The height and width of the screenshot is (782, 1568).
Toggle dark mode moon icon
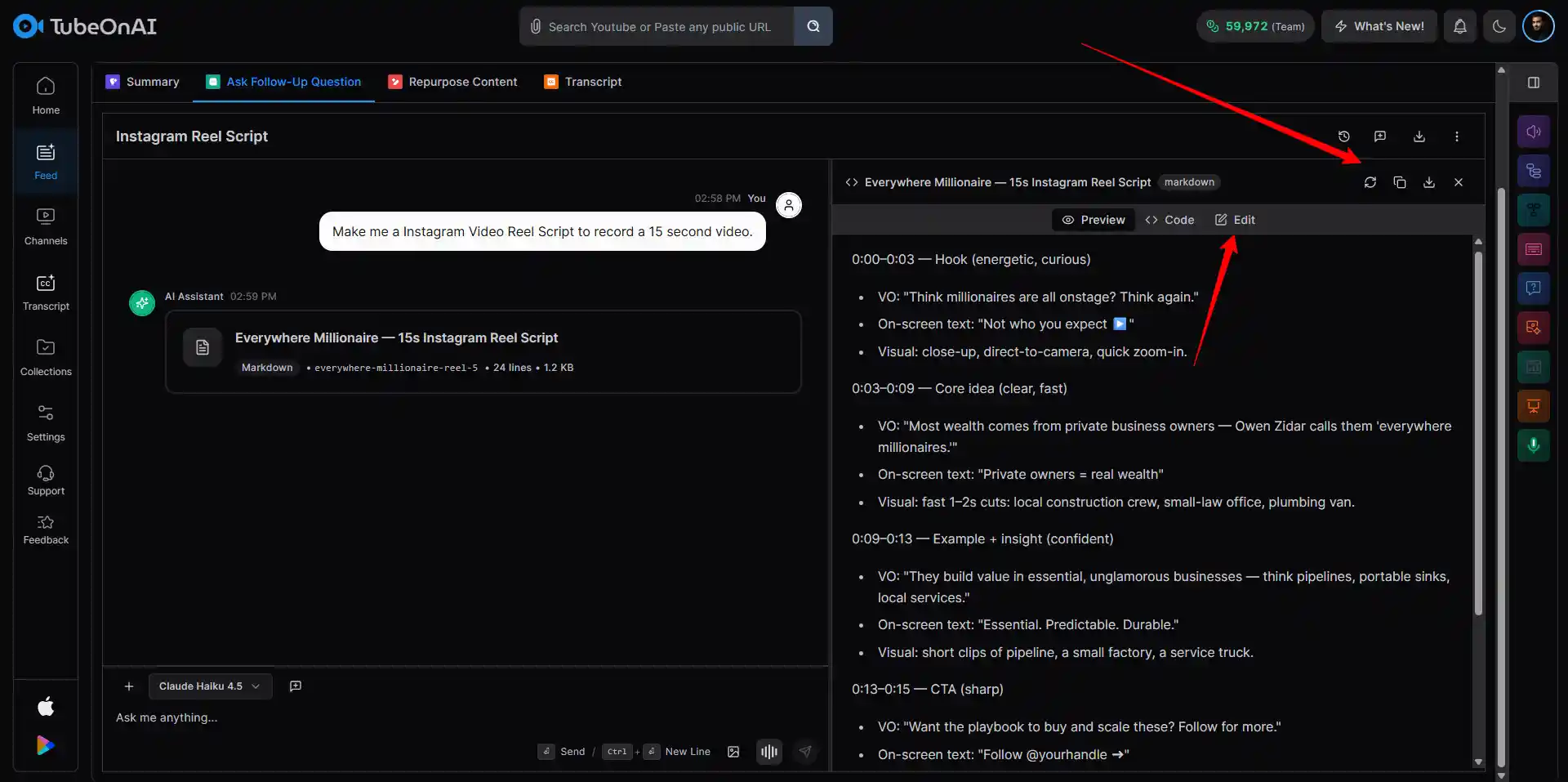pyautogui.click(x=1499, y=26)
